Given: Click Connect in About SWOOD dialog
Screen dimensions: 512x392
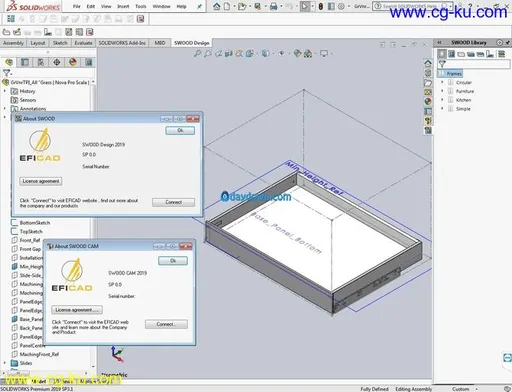Looking at the screenshot, I should [174, 202].
